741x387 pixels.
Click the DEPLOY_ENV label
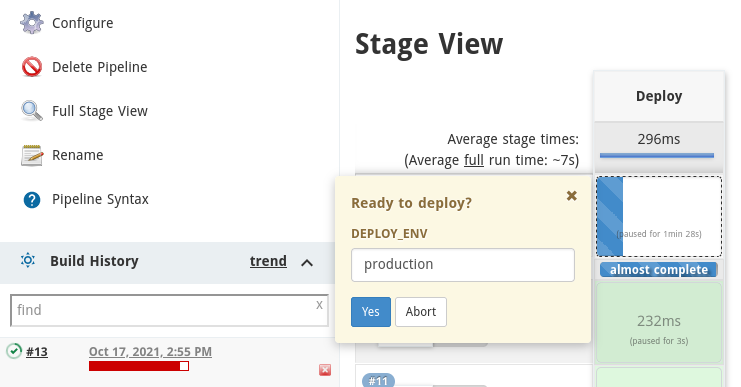[x=389, y=233]
